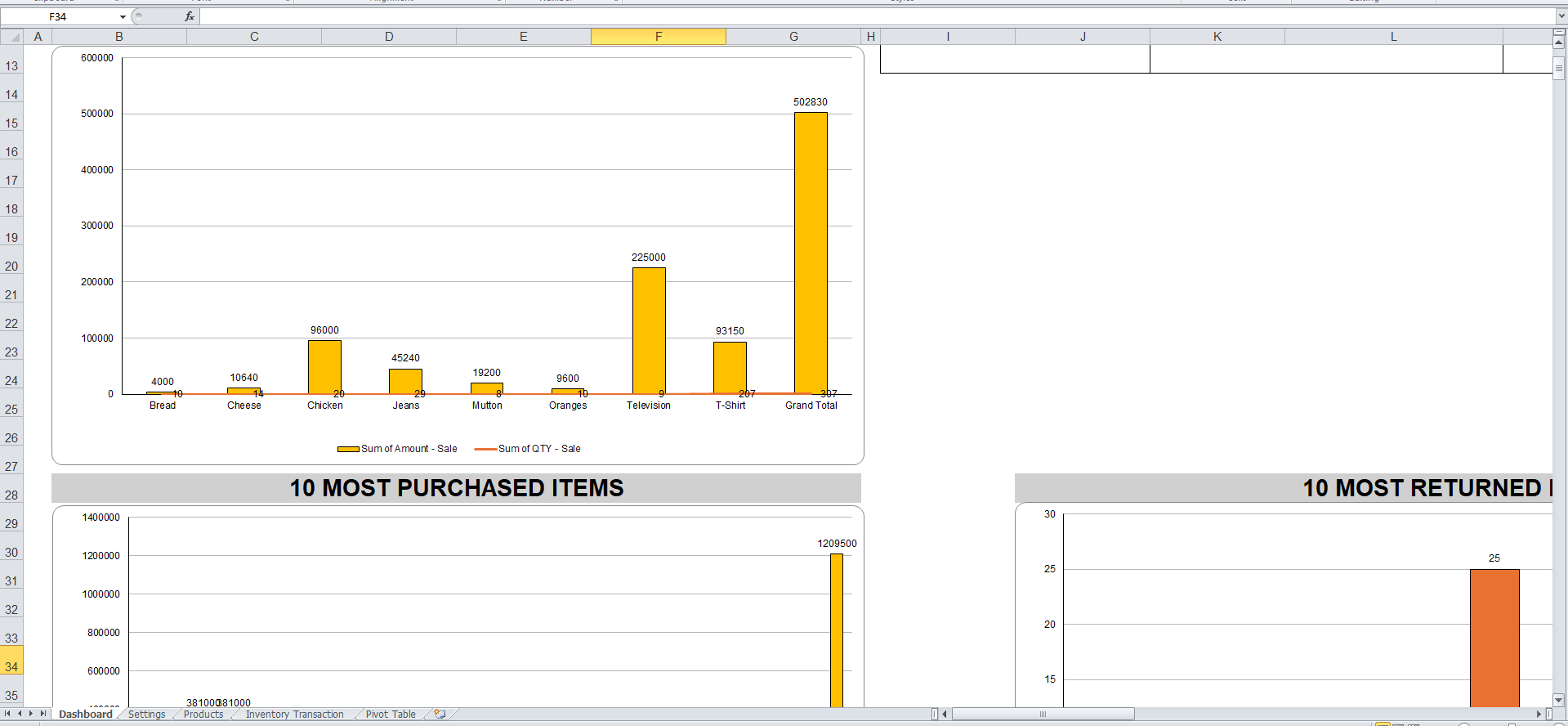Click the T-Shirt bar labeled 93150
1568x726 pixels.
(730, 368)
